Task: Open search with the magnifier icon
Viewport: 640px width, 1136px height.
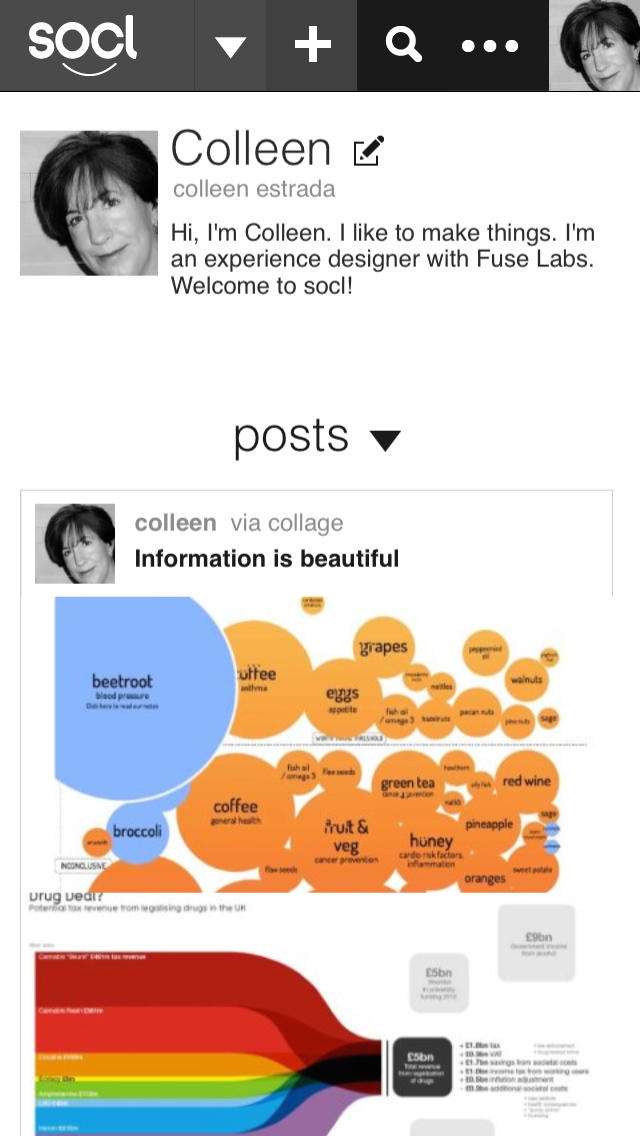Action: pyautogui.click(x=403, y=45)
